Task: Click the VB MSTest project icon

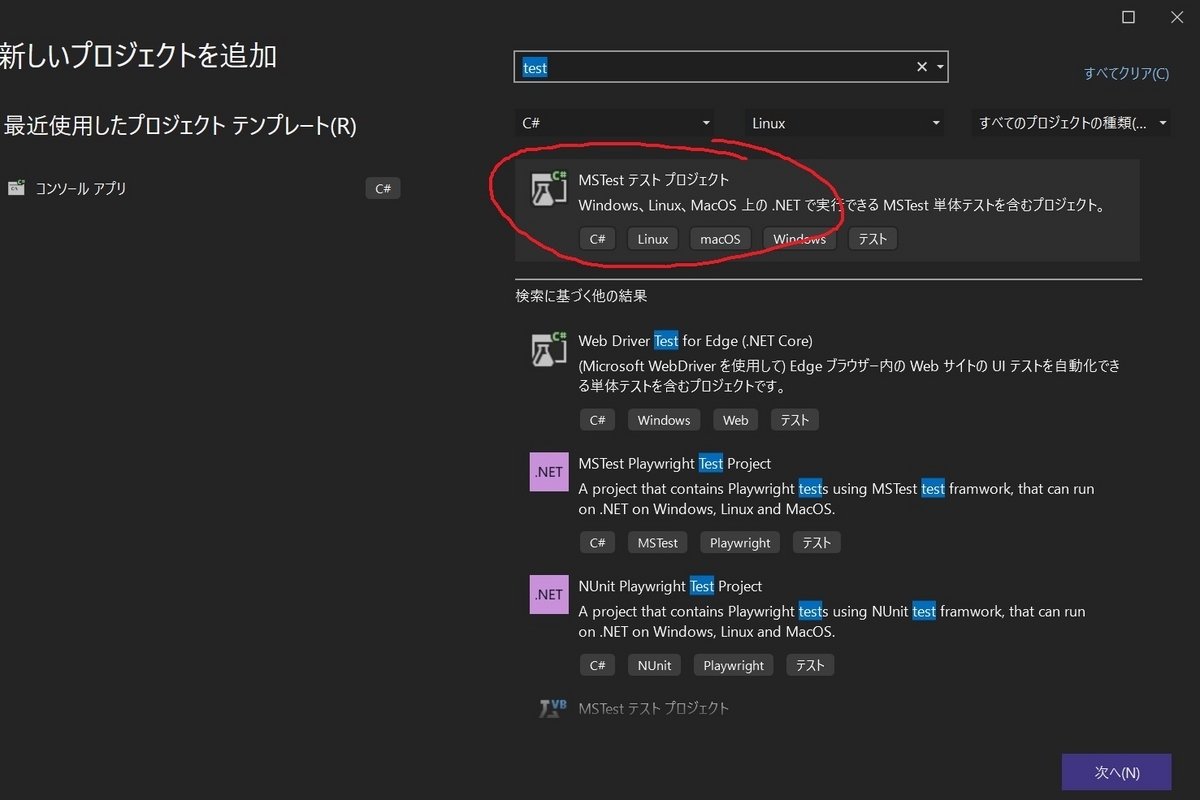Action: [x=553, y=709]
